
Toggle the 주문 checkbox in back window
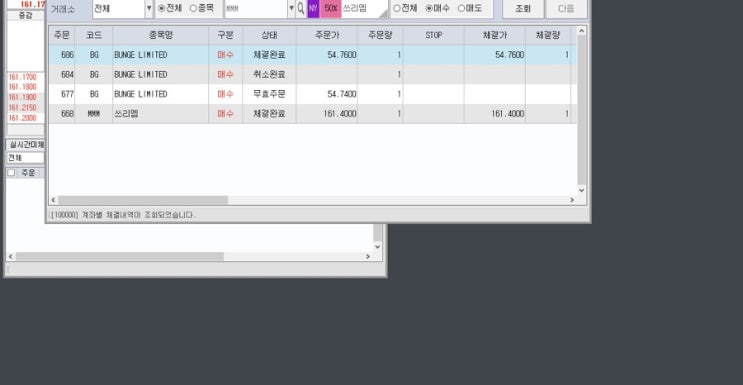(11, 173)
